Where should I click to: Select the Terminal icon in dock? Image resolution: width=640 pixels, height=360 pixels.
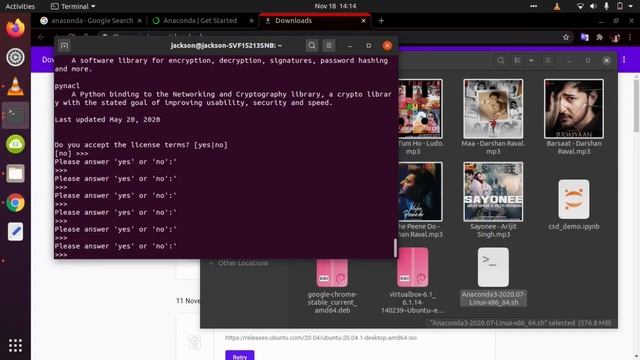point(16,115)
